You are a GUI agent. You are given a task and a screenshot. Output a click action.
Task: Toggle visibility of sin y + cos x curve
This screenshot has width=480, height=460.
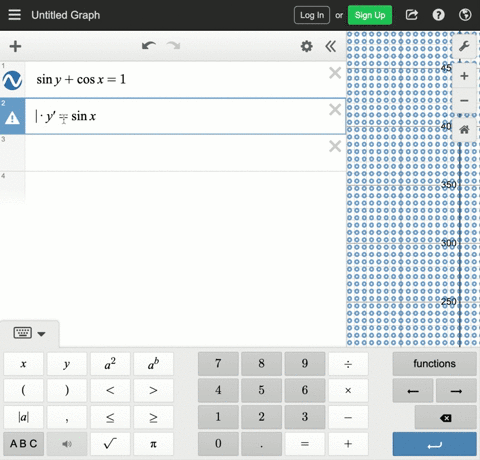tap(12, 80)
